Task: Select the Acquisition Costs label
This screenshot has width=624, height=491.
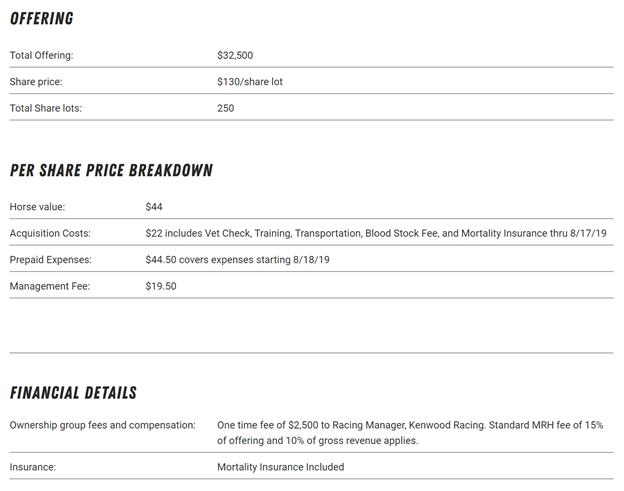Action: [50, 233]
